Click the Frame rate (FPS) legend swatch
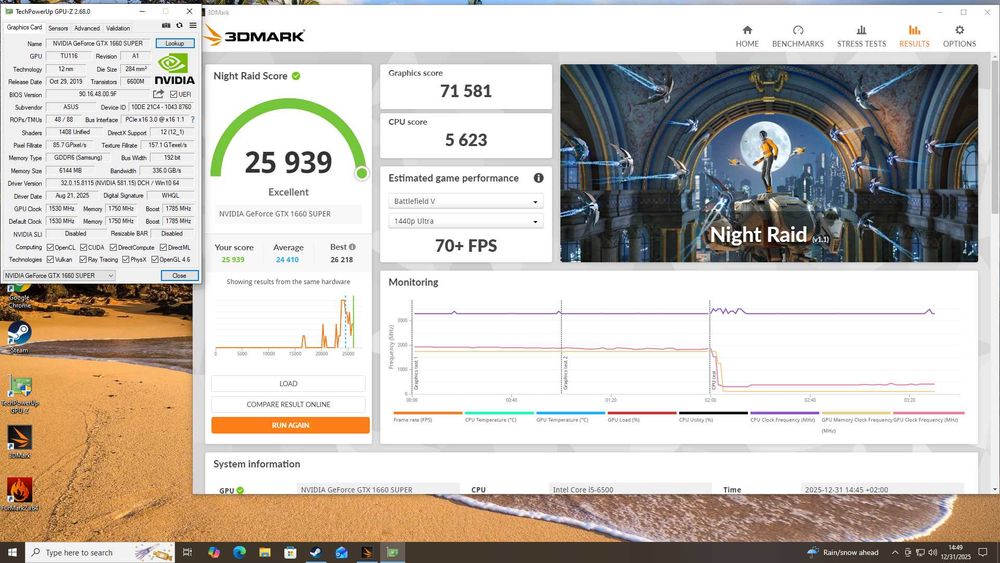The height and width of the screenshot is (563, 1000). pyautogui.click(x=427, y=413)
